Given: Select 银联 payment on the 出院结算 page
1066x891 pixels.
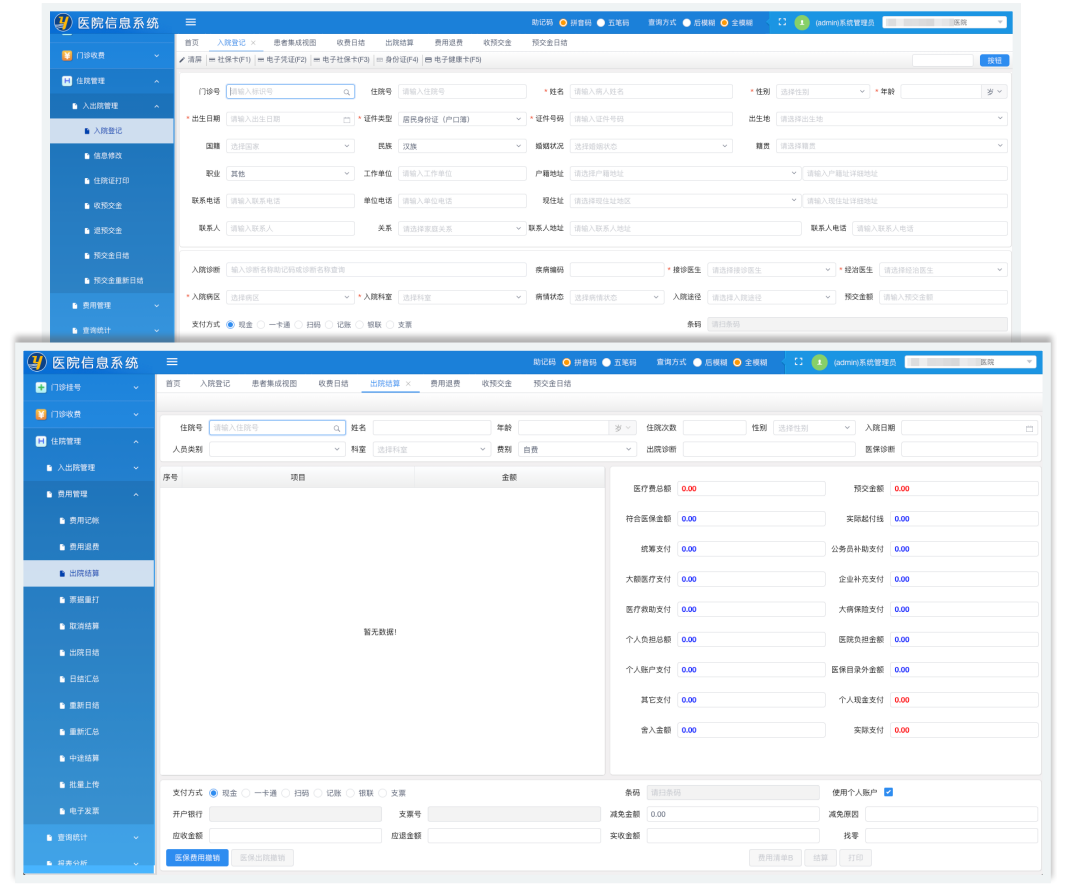Looking at the screenshot, I should (x=351, y=793).
